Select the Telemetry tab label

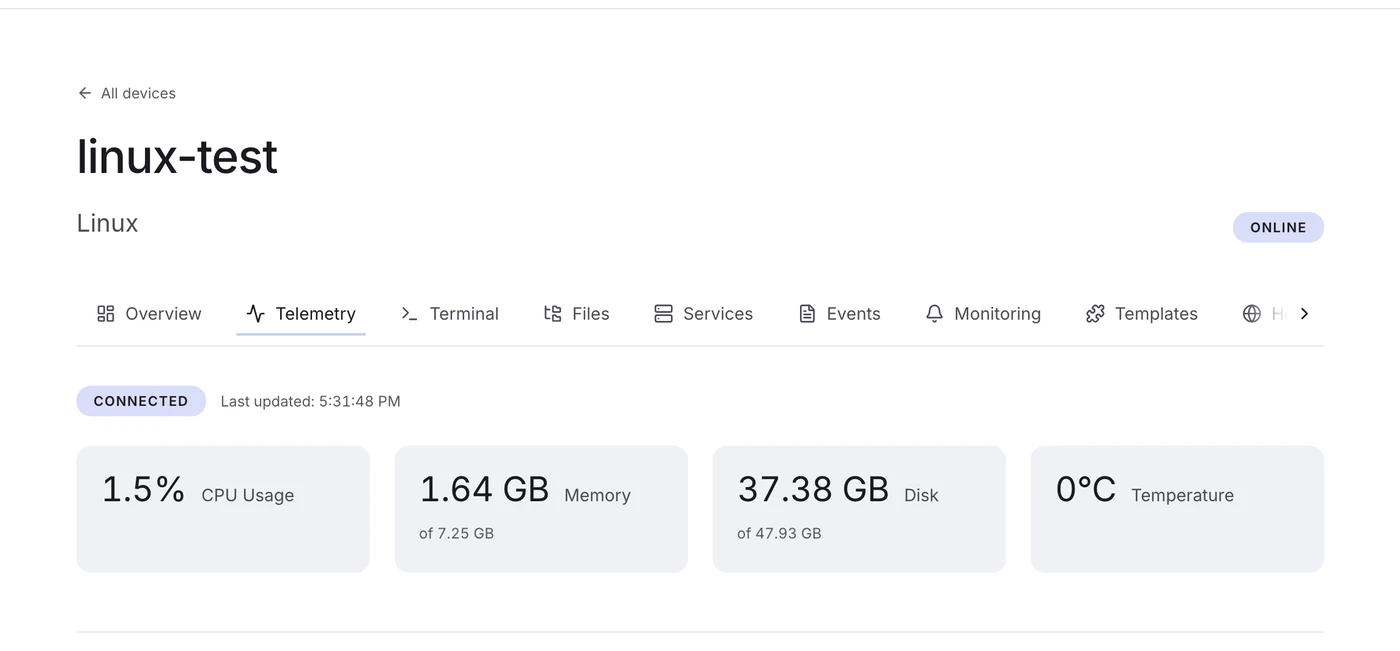tap(316, 314)
